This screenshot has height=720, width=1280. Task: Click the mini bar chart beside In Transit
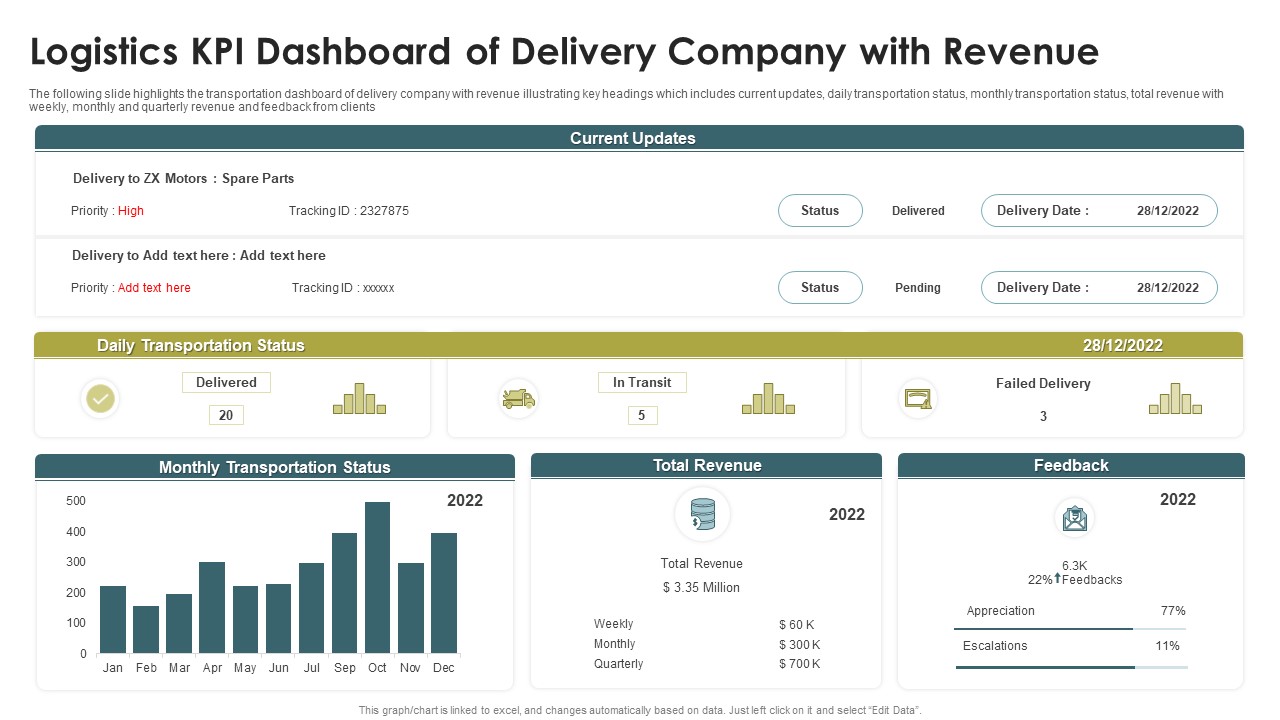click(x=768, y=398)
